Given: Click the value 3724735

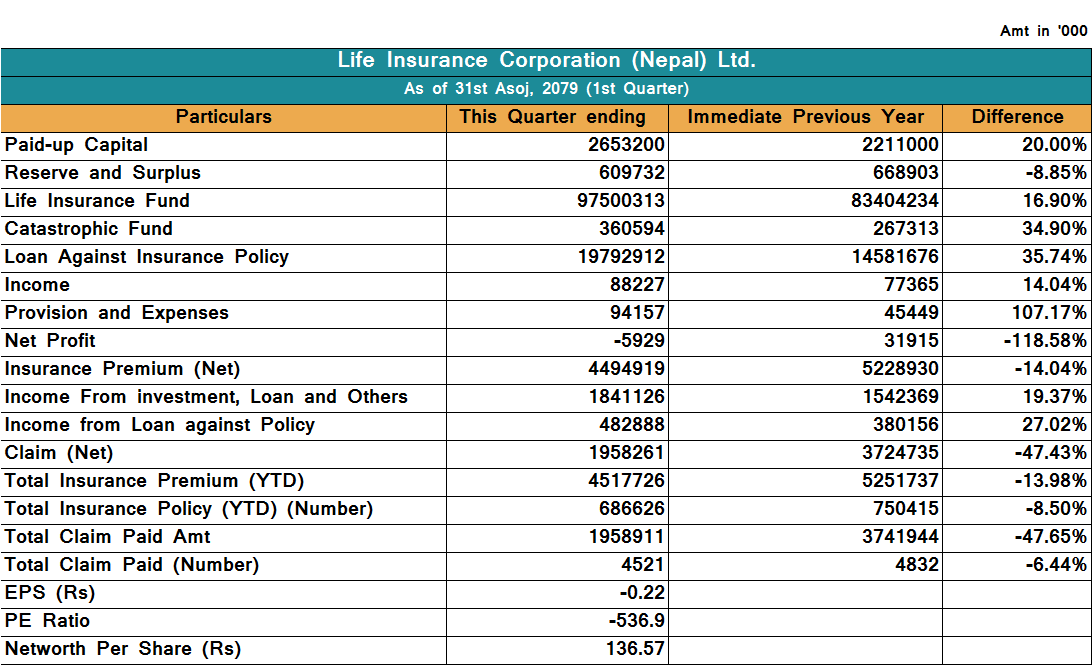Looking at the screenshot, I should [900, 453].
